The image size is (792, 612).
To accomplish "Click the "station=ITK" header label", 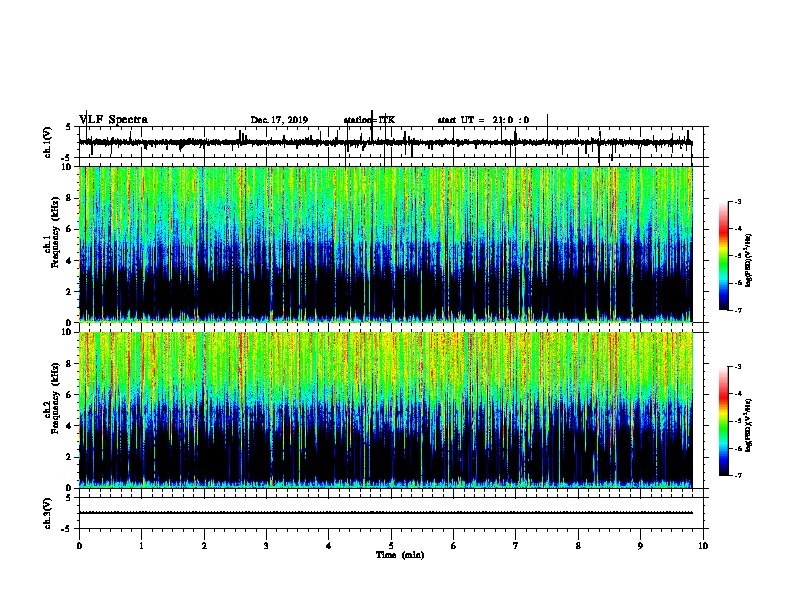I will [369, 120].
